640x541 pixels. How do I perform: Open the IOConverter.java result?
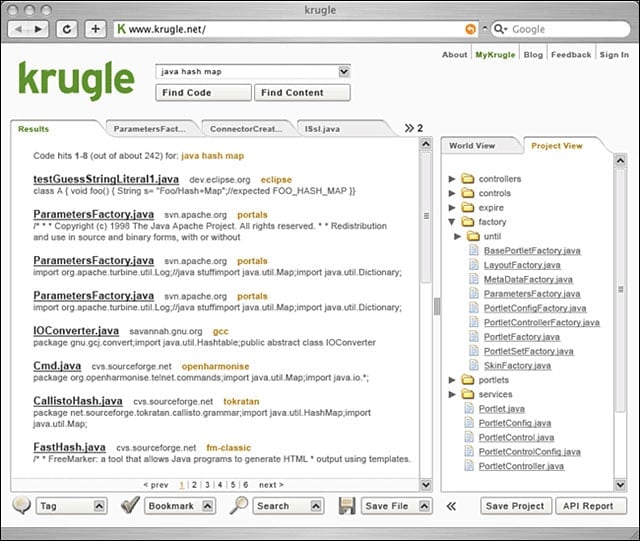[x=76, y=331]
